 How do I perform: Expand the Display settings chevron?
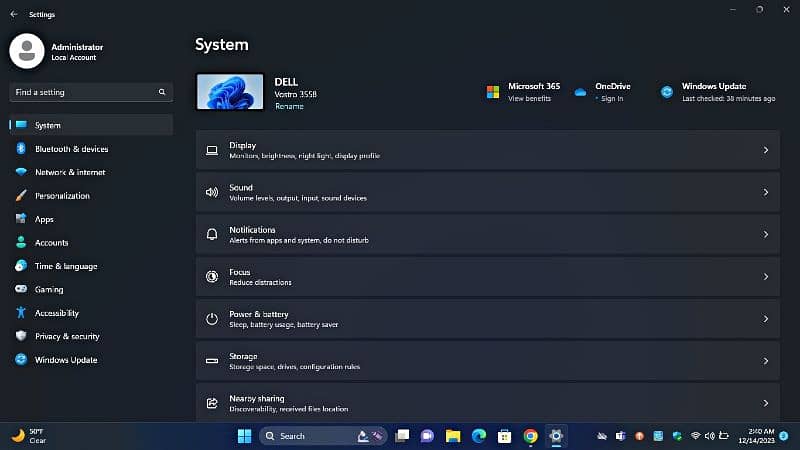(x=765, y=150)
